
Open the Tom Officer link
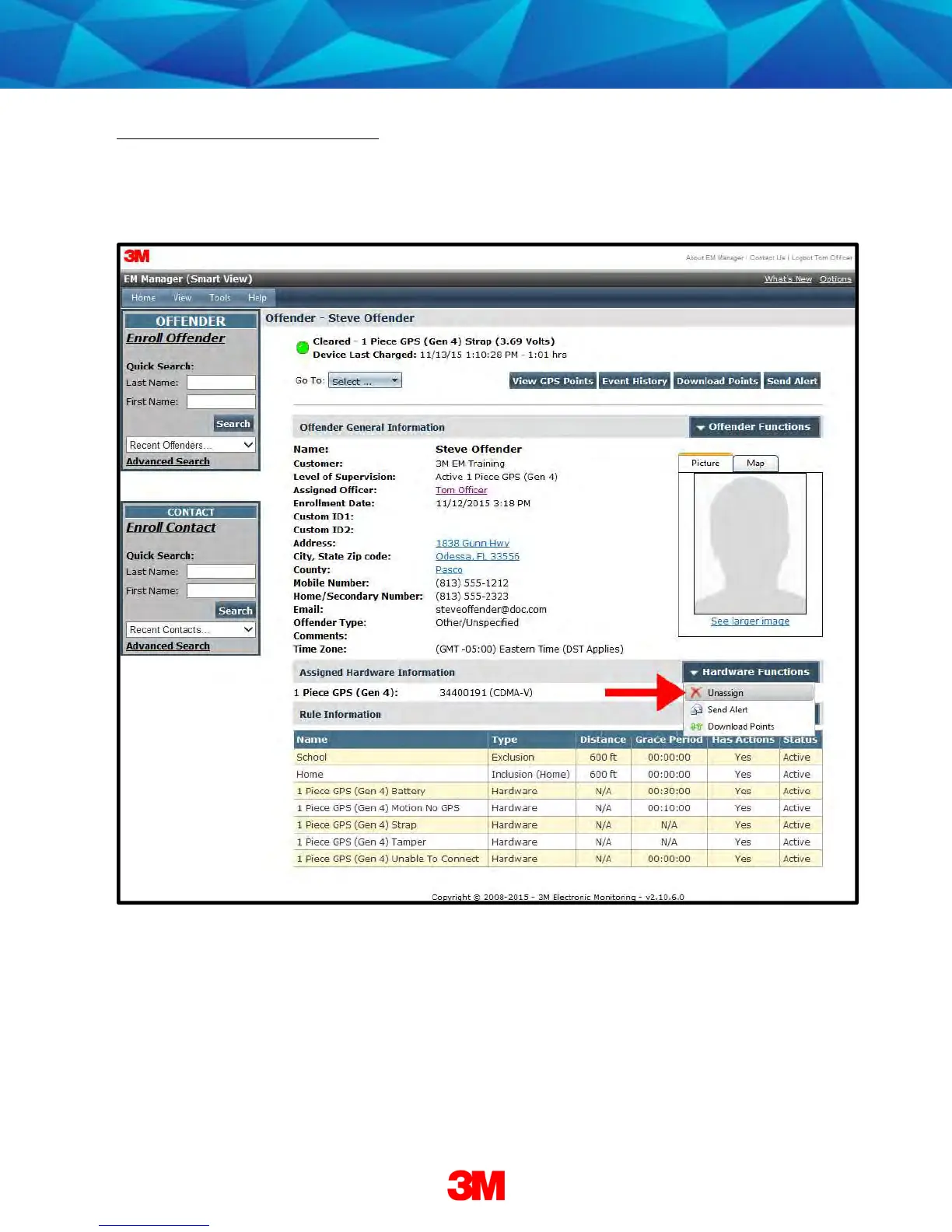coord(461,490)
